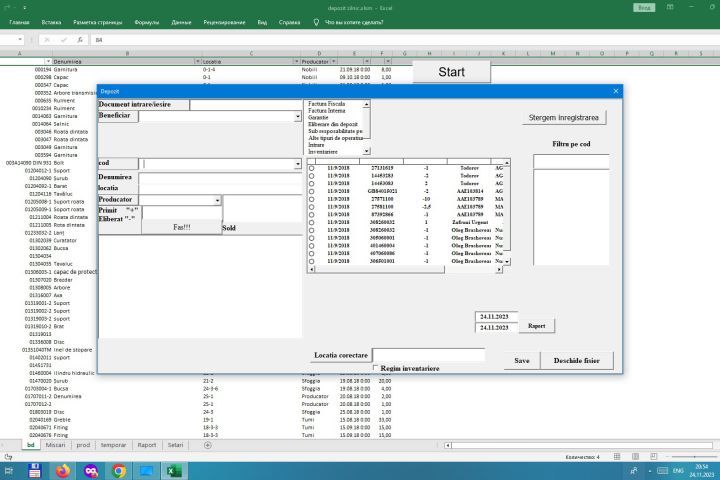Image resolution: width=720 pixels, height=480 pixels.
Task: Click the Raport button in dialog
Action: pyautogui.click(x=537, y=326)
